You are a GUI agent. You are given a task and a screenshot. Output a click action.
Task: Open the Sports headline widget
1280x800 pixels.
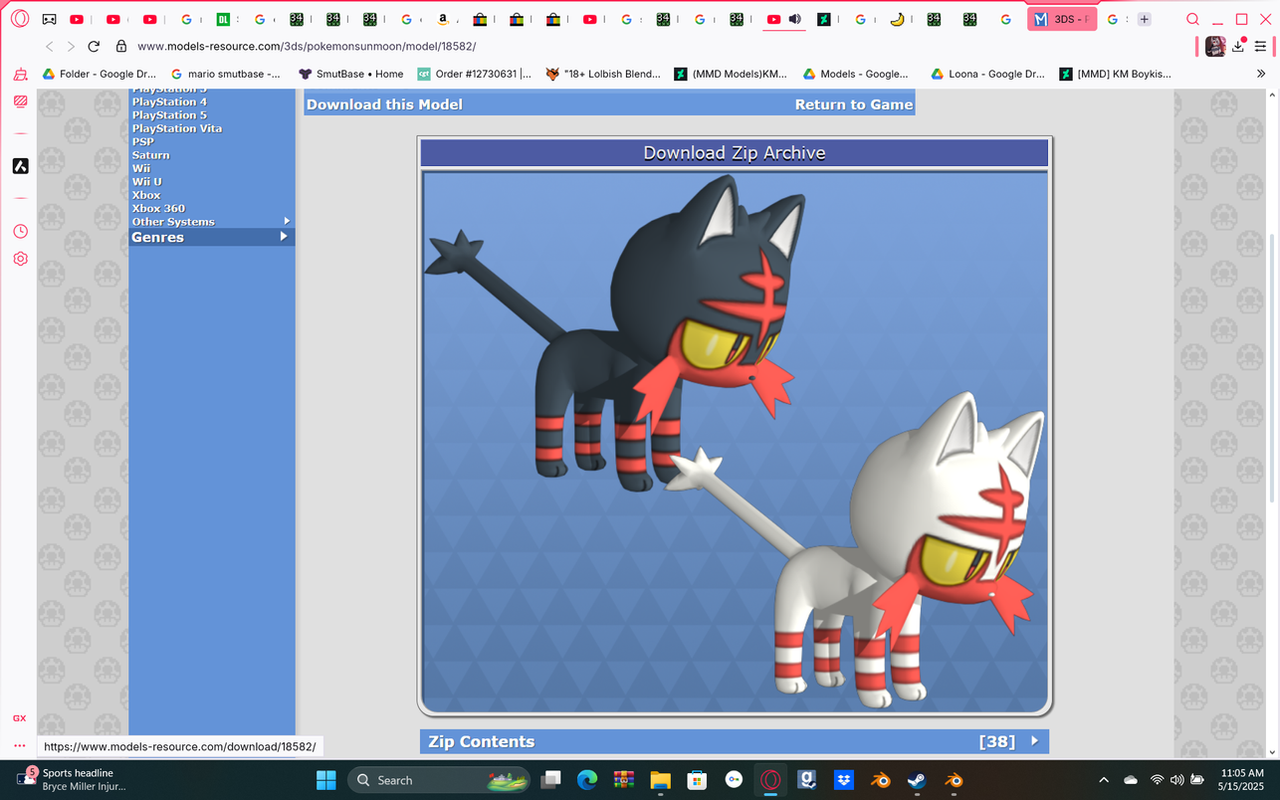click(x=70, y=780)
